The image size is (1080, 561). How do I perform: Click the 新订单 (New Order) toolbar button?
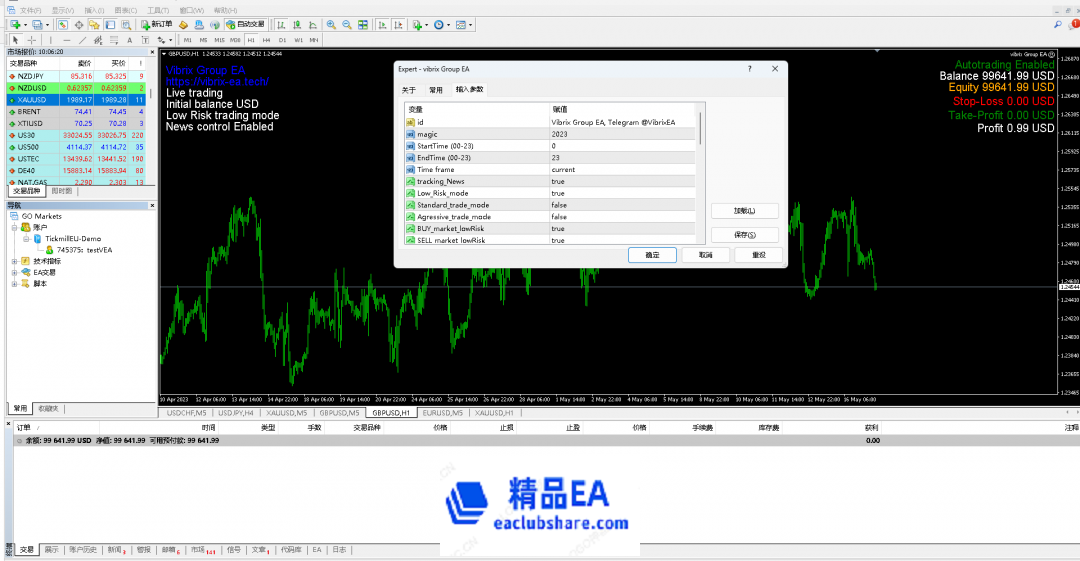157,24
